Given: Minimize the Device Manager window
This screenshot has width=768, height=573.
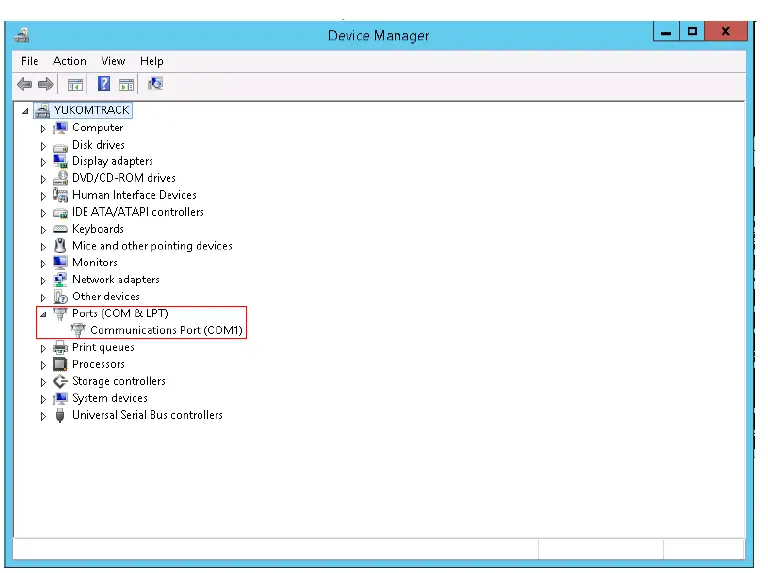Looking at the screenshot, I should [x=666, y=31].
